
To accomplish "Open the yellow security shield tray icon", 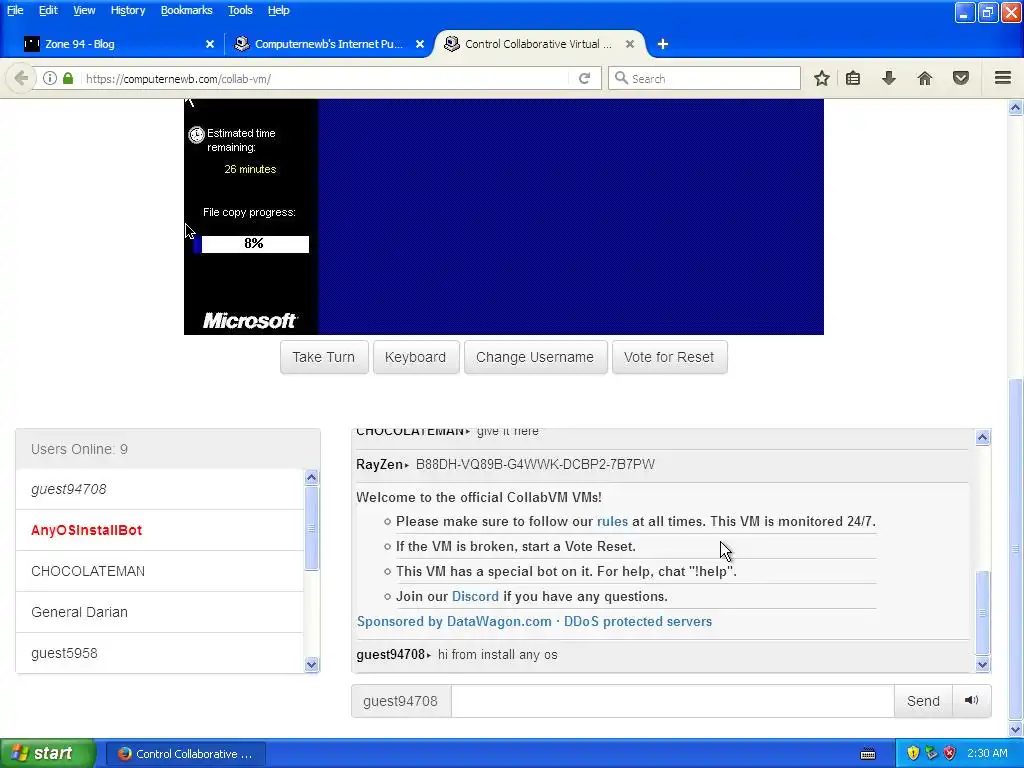I will click(x=913, y=754).
